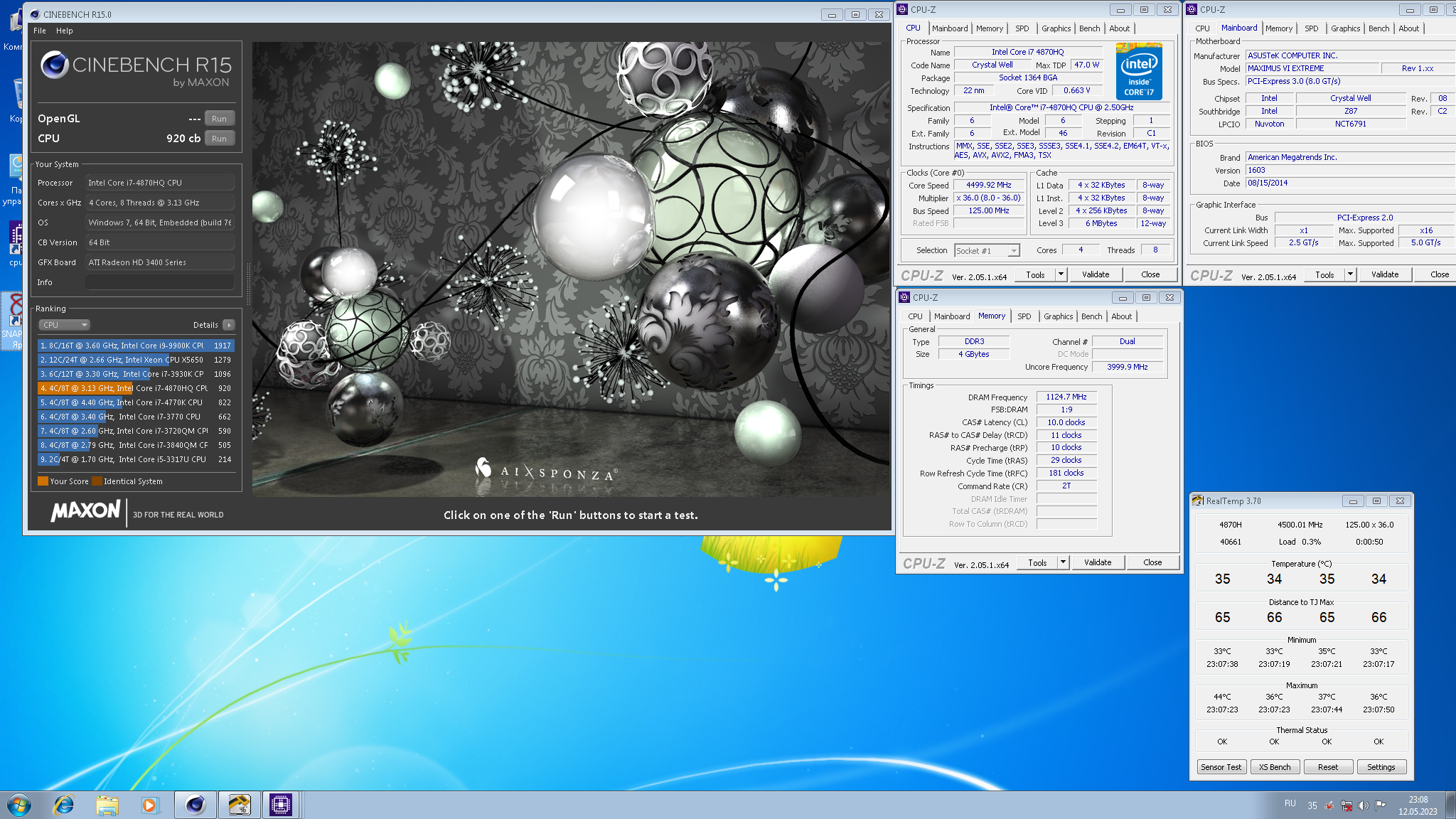1456x819 pixels.
Task: Open Tools dropdown arrow in Mainboard CPU-Z window
Action: 1351,274
